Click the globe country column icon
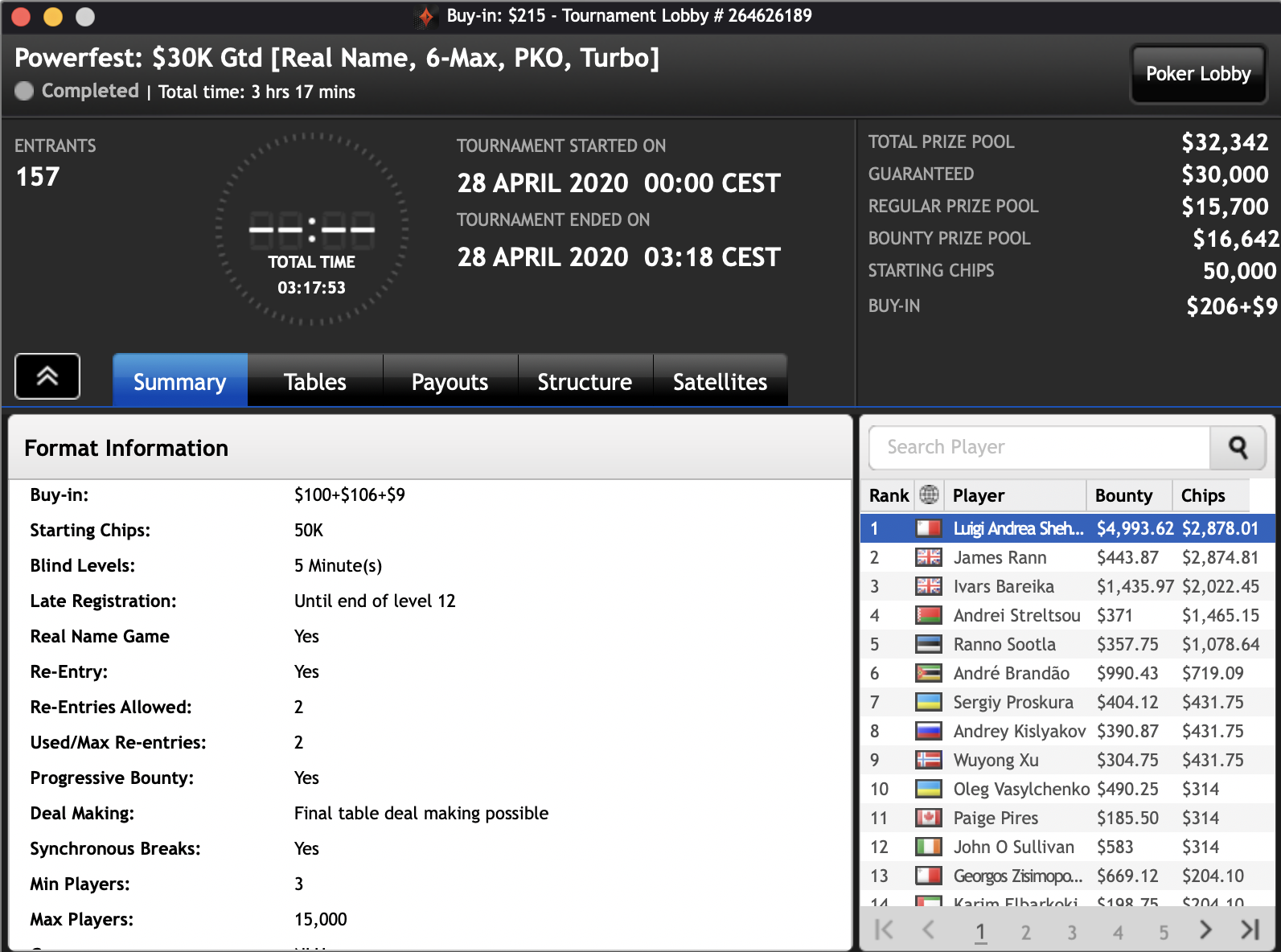Image resolution: width=1281 pixels, height=952 pixels. tap(929, 495)
